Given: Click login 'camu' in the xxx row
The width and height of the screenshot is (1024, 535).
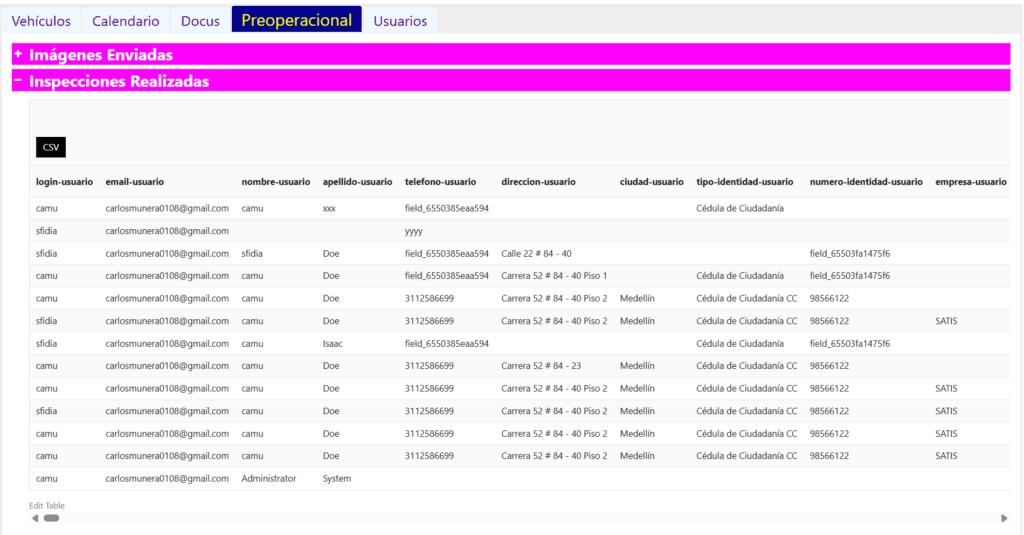Looking at the screenshot, I should click(46, 208).
